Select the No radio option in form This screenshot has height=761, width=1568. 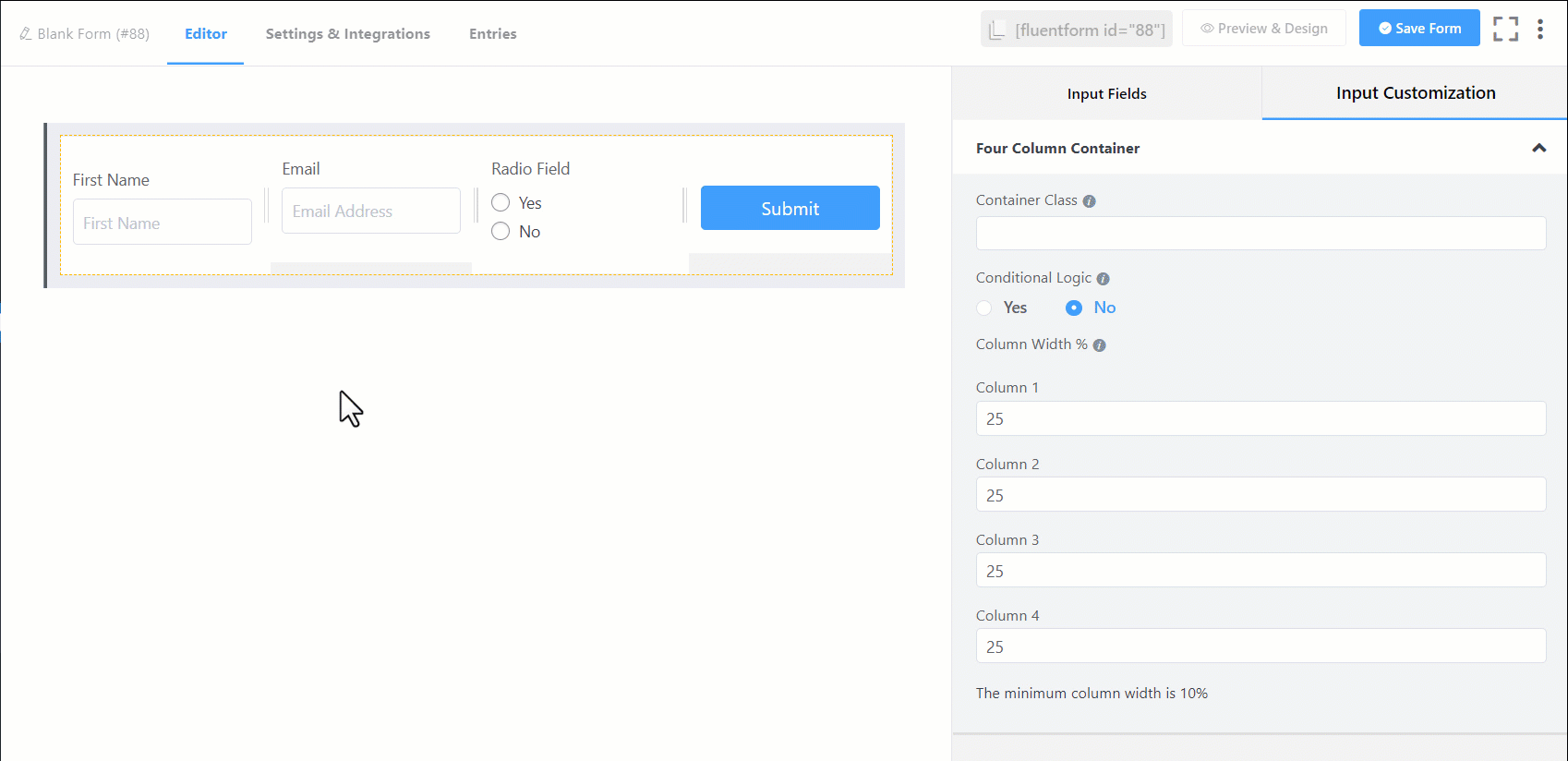coord(501,232)
